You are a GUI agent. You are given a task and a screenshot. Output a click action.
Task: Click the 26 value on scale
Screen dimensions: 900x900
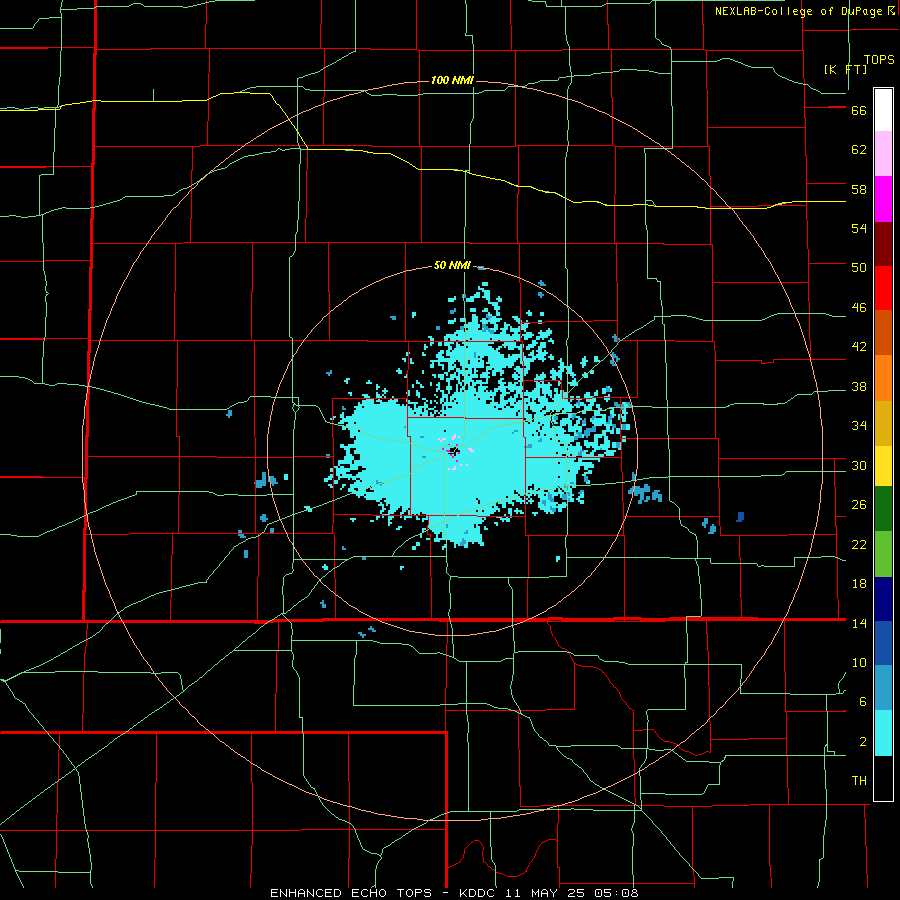[859, 505]
